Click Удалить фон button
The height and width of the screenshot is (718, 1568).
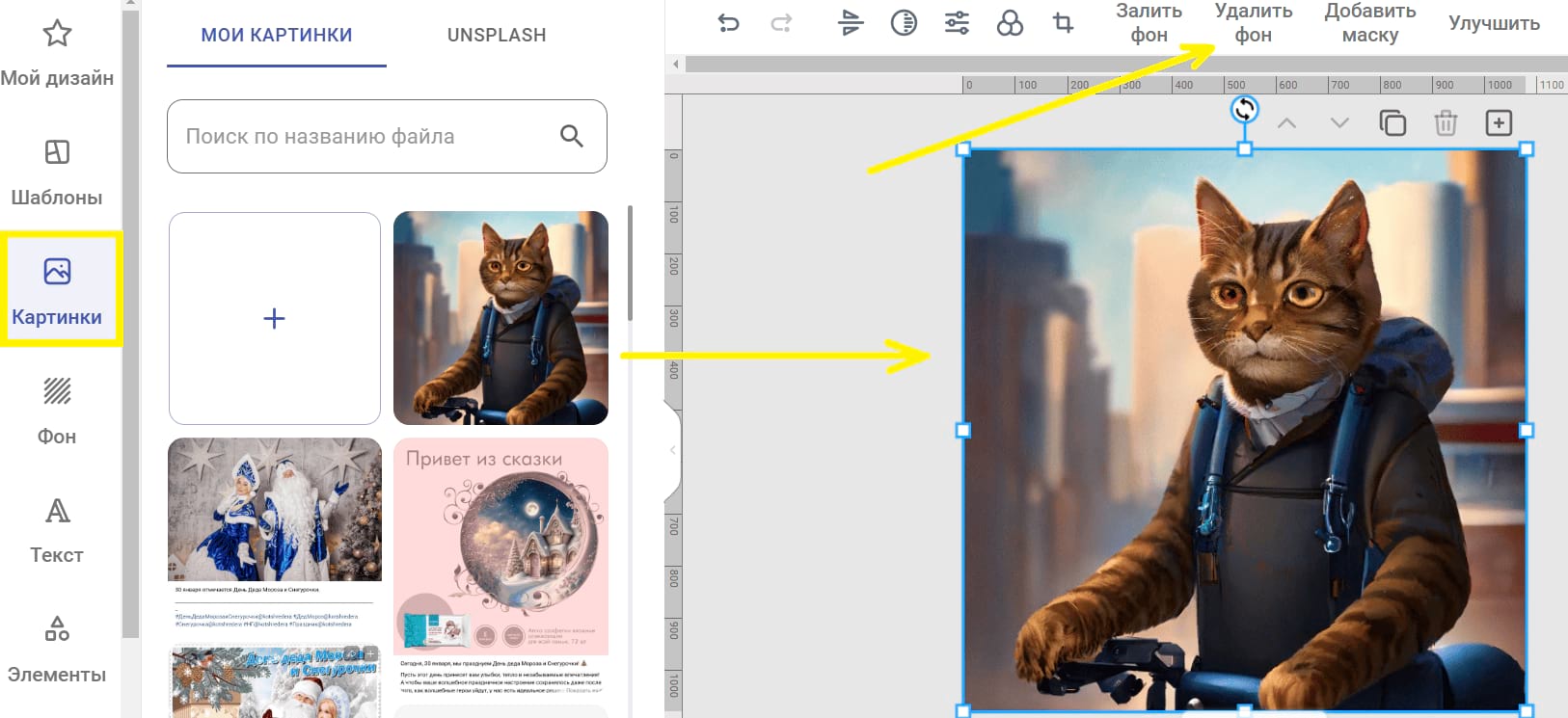pos(1254,23)
